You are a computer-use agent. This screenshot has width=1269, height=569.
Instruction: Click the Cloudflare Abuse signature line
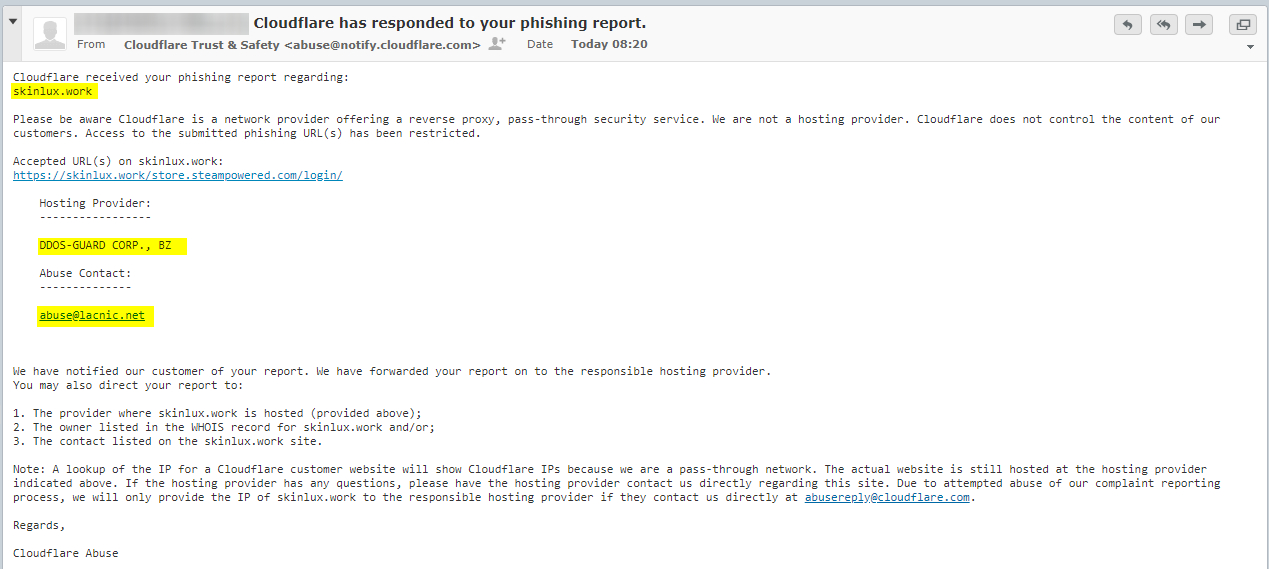tap(65, 553)
